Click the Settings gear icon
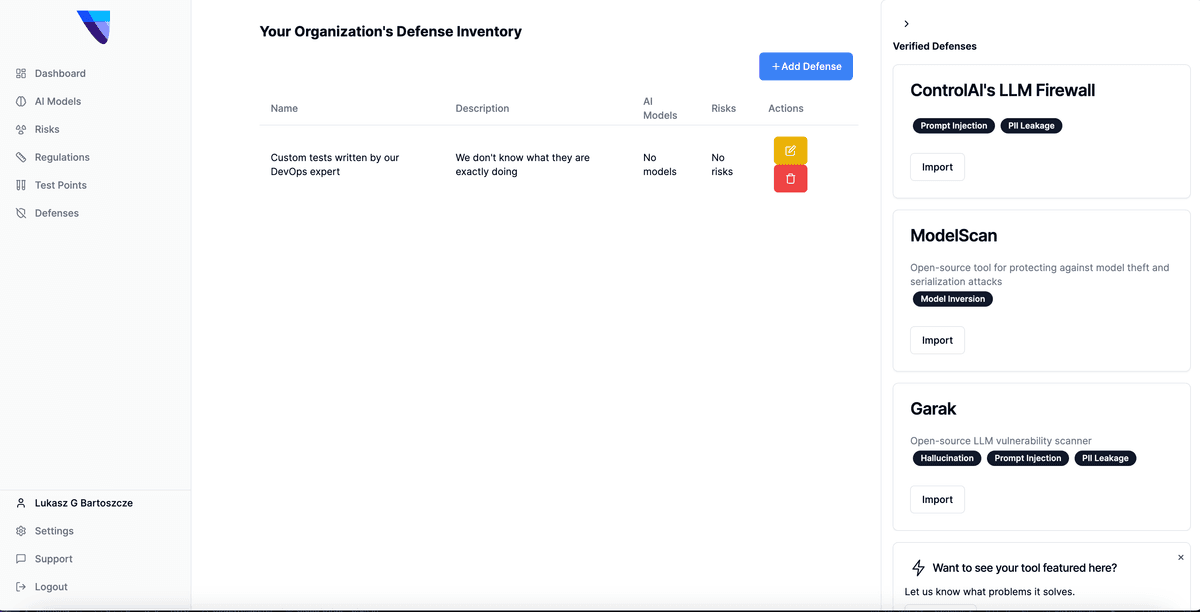The image size is (1200, 612). (21, 531)
